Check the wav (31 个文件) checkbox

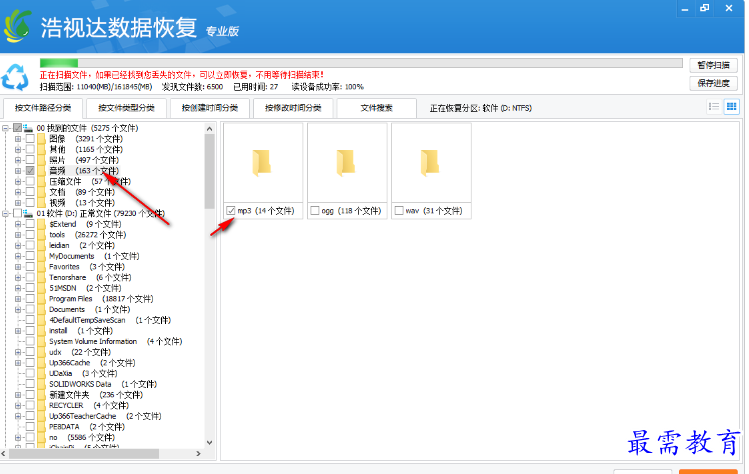tap(399, 210)
